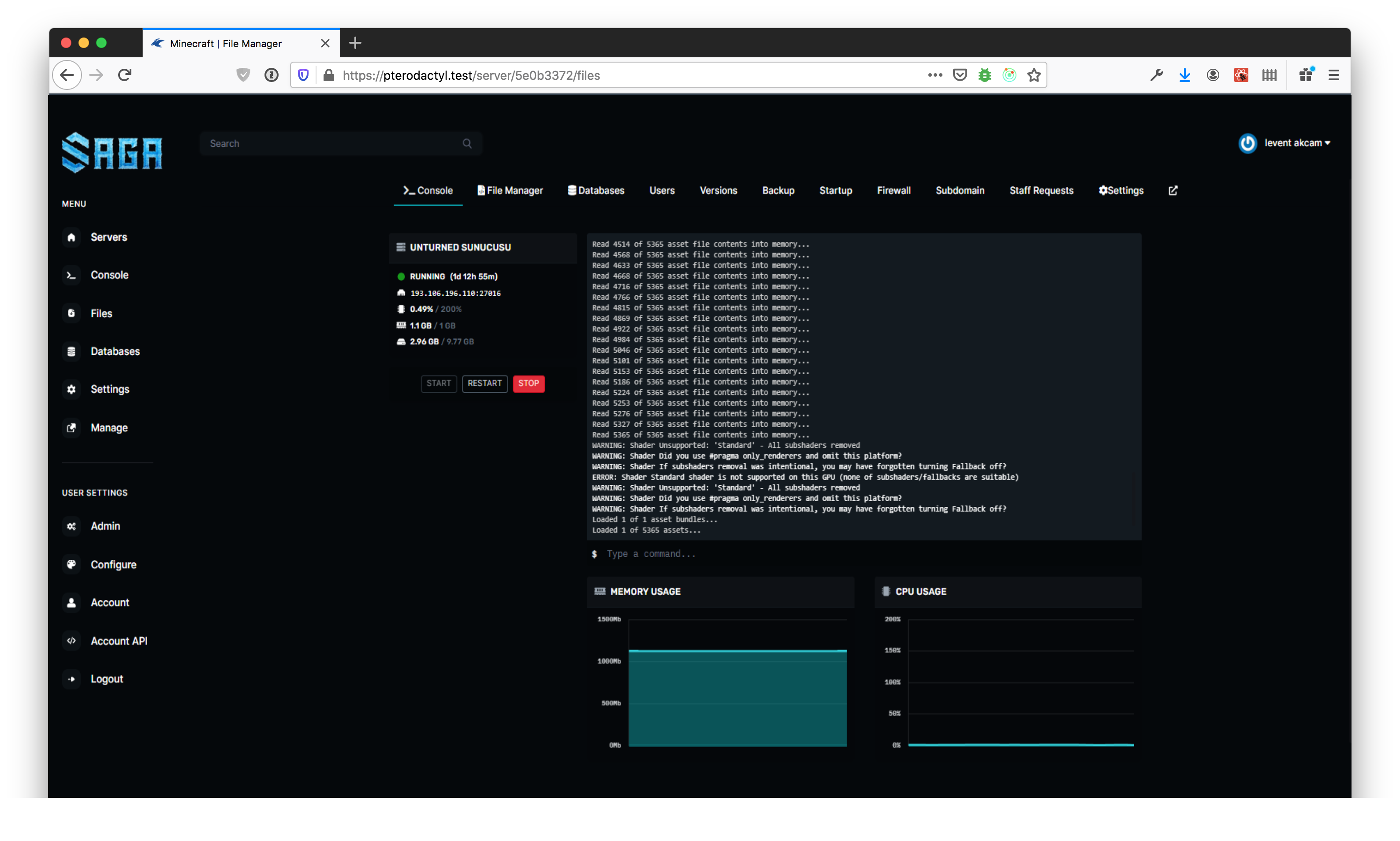Click the Logout arrow icon
This screenshot has height=841, width=1400.
(71, 679)
